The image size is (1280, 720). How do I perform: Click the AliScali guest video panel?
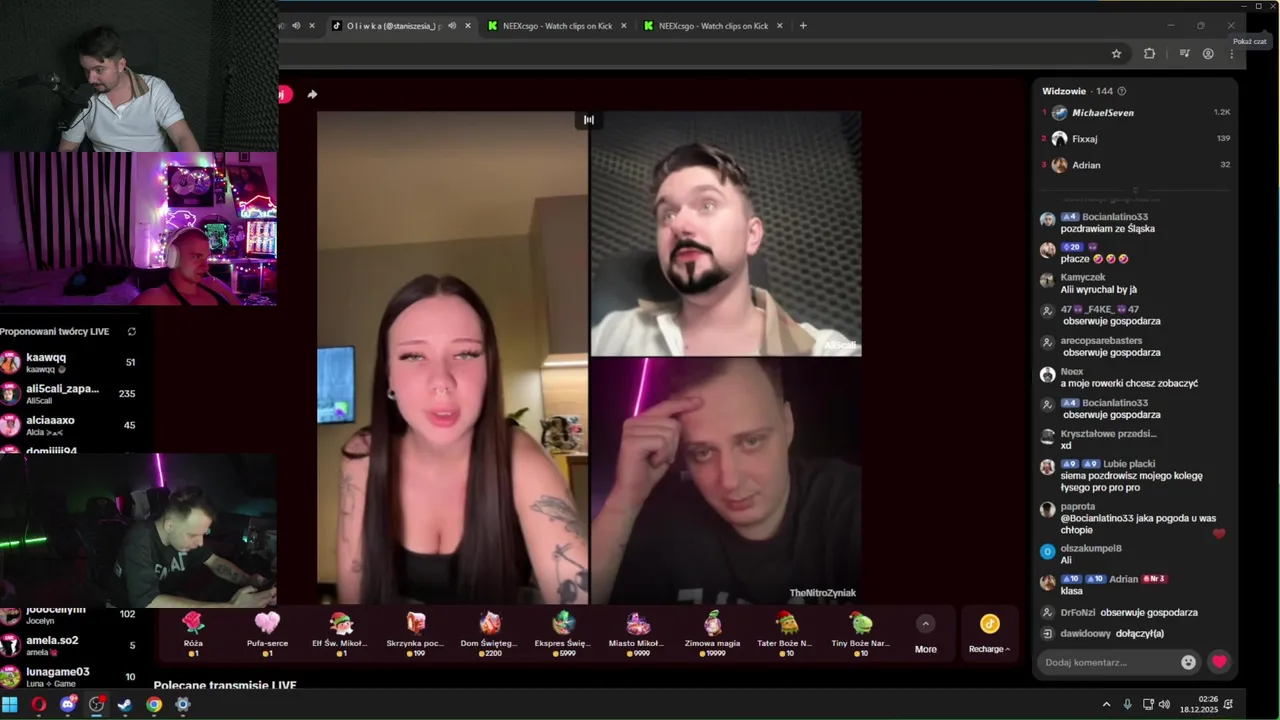726,234
